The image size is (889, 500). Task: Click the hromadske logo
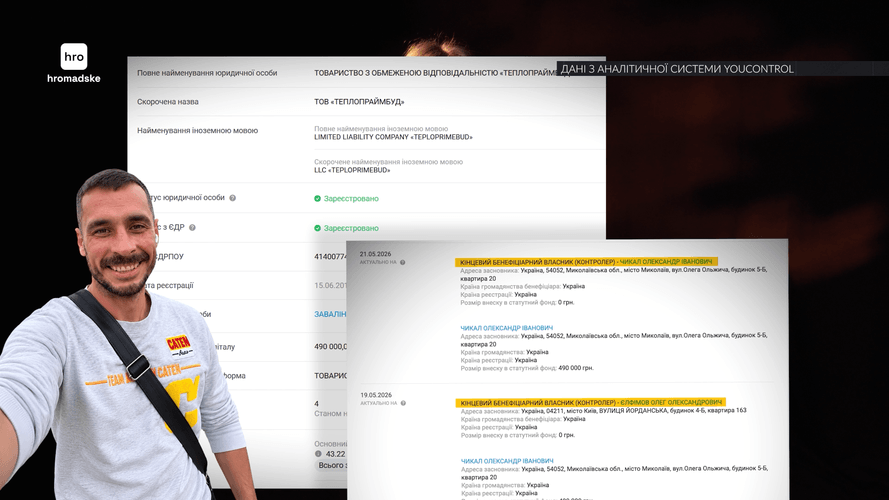(74, 63)
